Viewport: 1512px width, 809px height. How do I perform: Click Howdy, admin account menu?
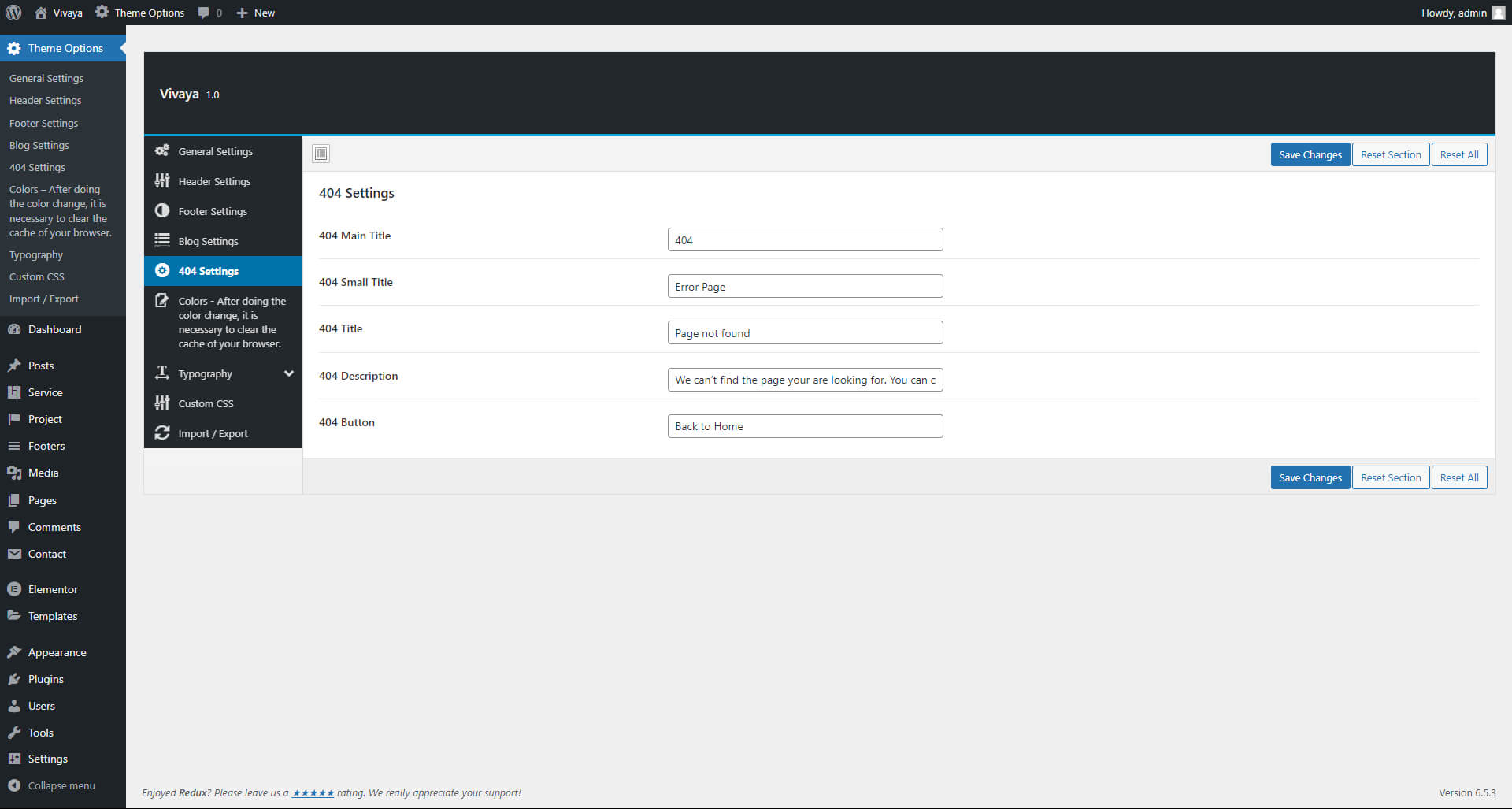[1462, 13]
